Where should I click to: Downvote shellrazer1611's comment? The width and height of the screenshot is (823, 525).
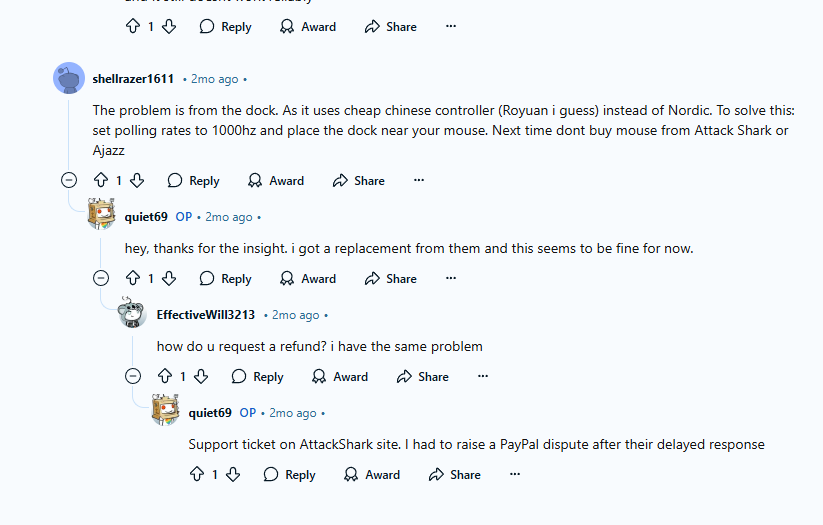[137, 181]
